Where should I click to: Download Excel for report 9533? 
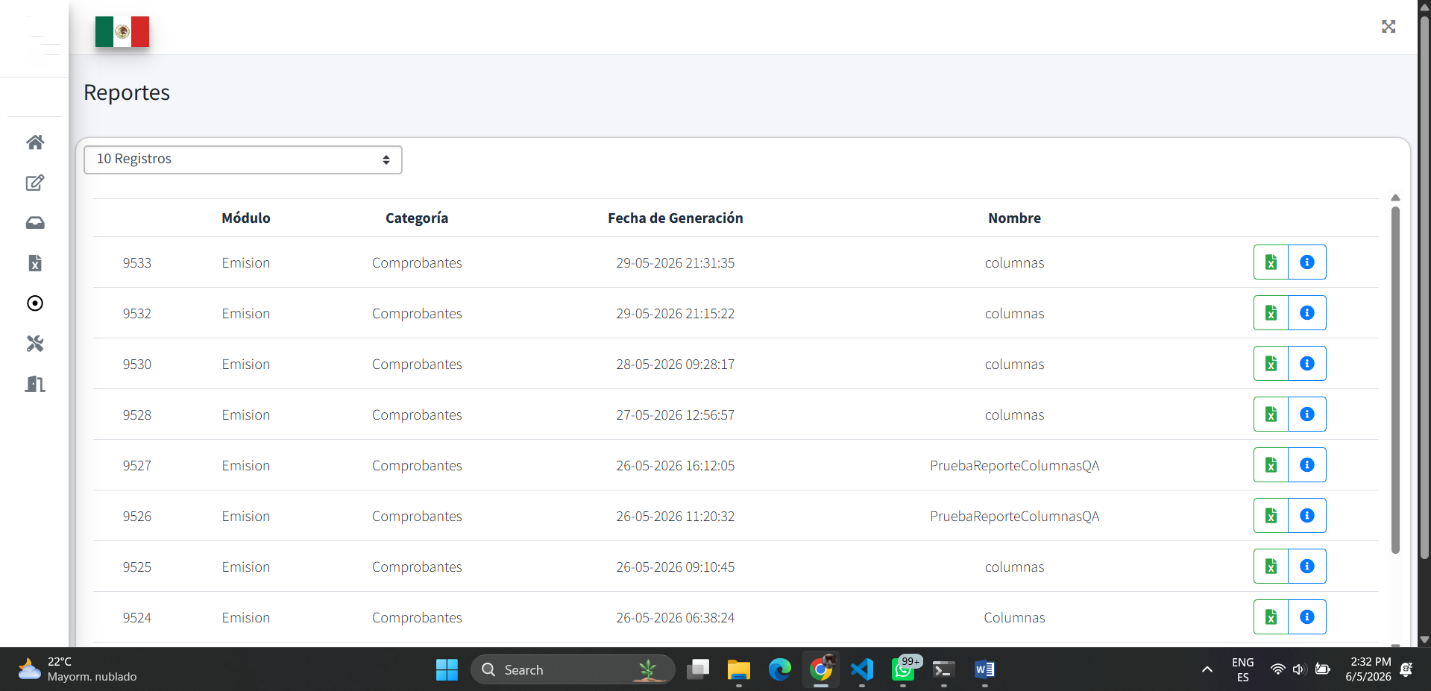point(1271,263)
